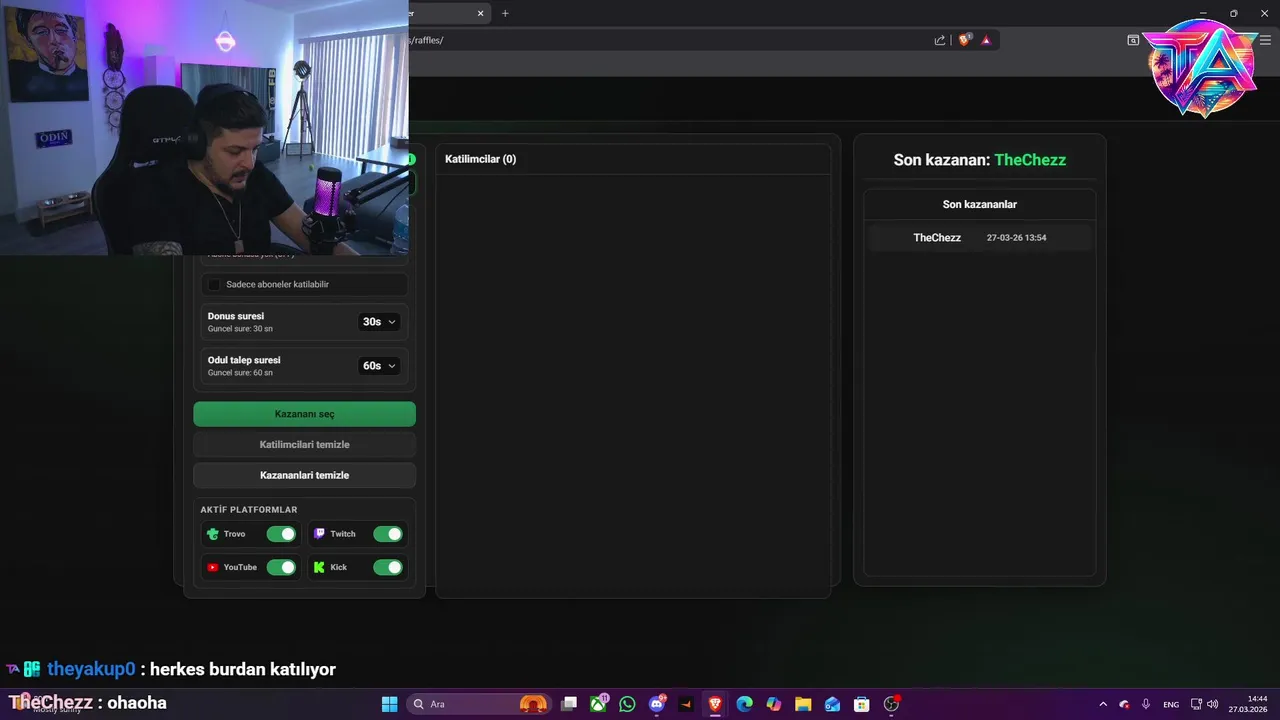Click the taskbar search box Ara
This screenshot has width=1280, height=720.
click(x=481, y=704)
